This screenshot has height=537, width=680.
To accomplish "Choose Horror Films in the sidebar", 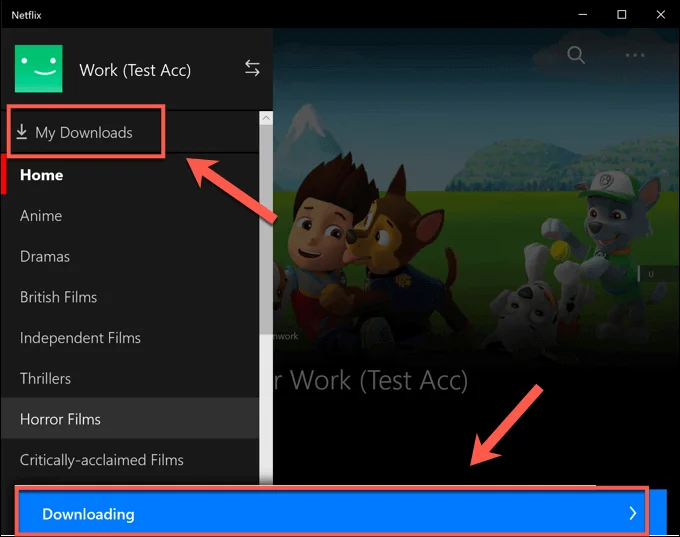I will click(130, 418).
